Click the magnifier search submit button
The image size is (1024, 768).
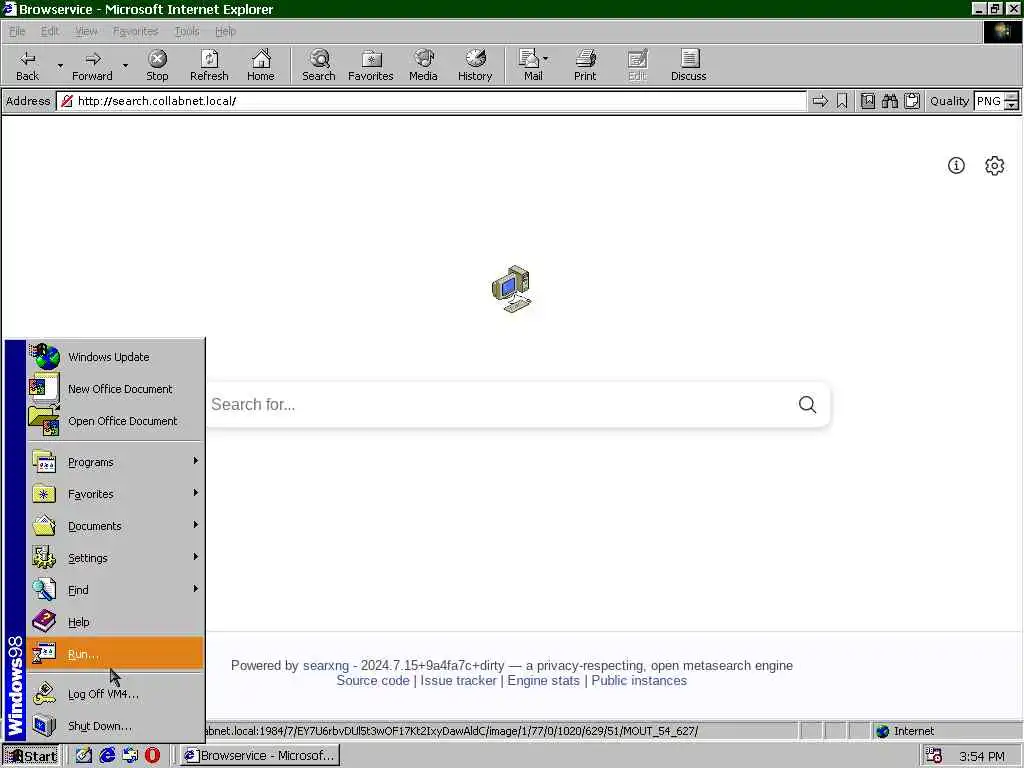[x=807, y=405]
